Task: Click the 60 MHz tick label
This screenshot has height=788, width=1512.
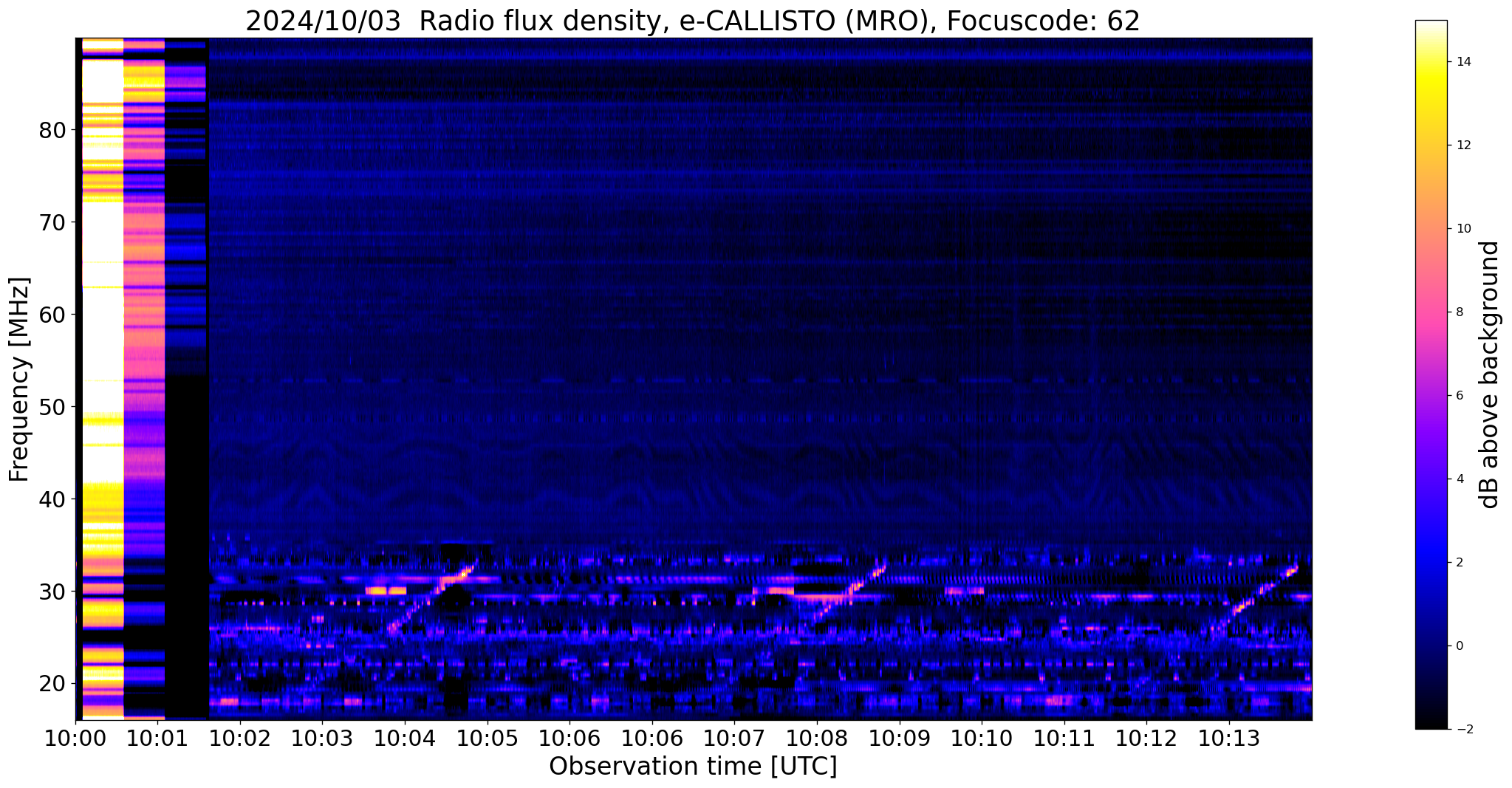Action: click(52, 315)
